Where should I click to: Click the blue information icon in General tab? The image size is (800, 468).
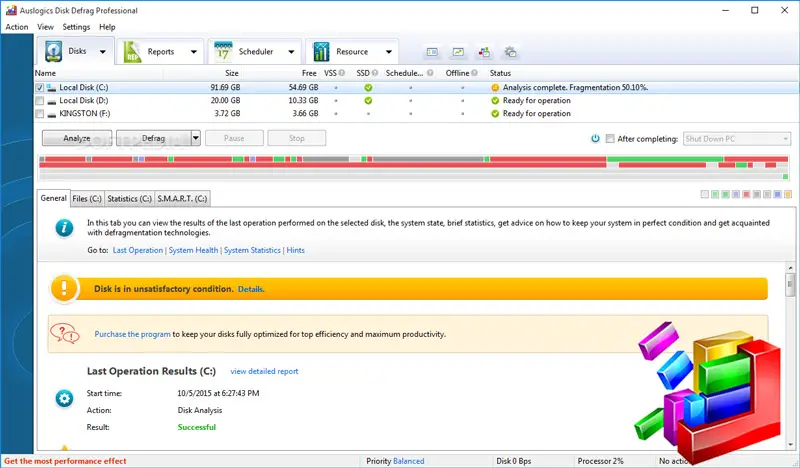click(x=64, y=228)
